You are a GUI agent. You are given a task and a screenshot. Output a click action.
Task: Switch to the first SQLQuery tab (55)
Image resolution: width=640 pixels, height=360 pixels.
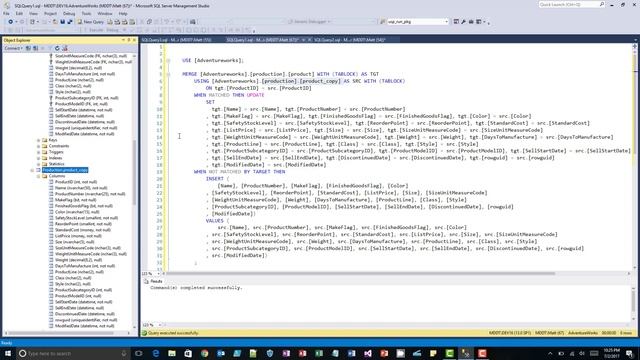(176, 40)
